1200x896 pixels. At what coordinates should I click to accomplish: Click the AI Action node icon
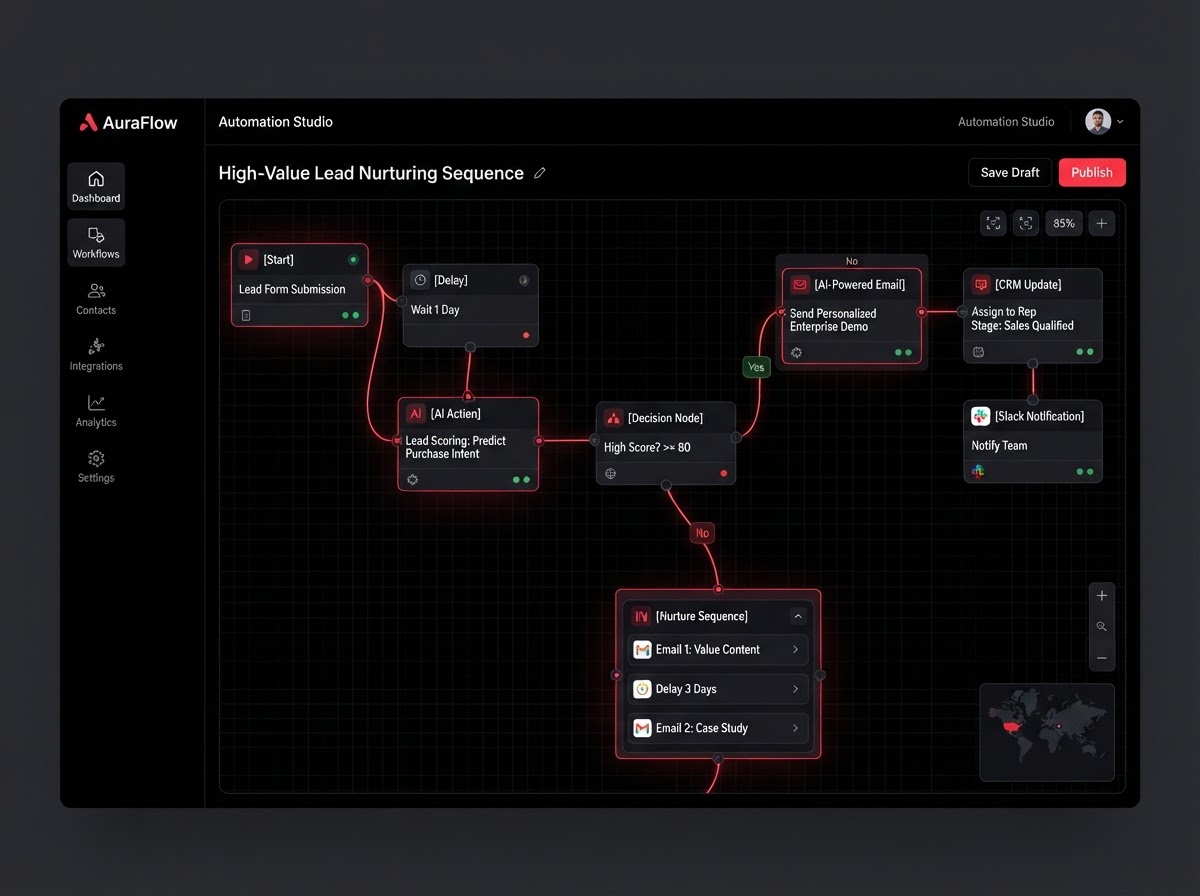pyautogui.click(x=416, y=414)
